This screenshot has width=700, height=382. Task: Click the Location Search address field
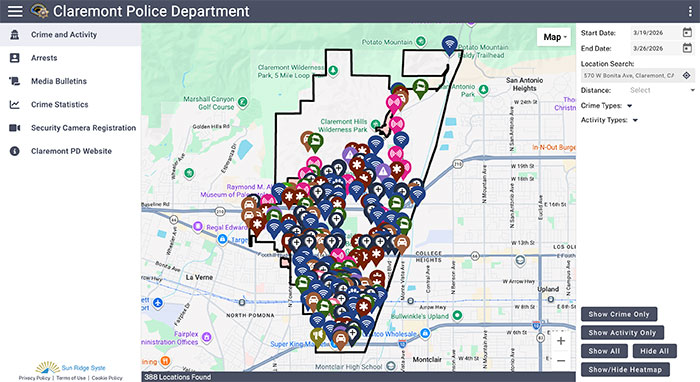pyautogui.click(x=629, y=75)
